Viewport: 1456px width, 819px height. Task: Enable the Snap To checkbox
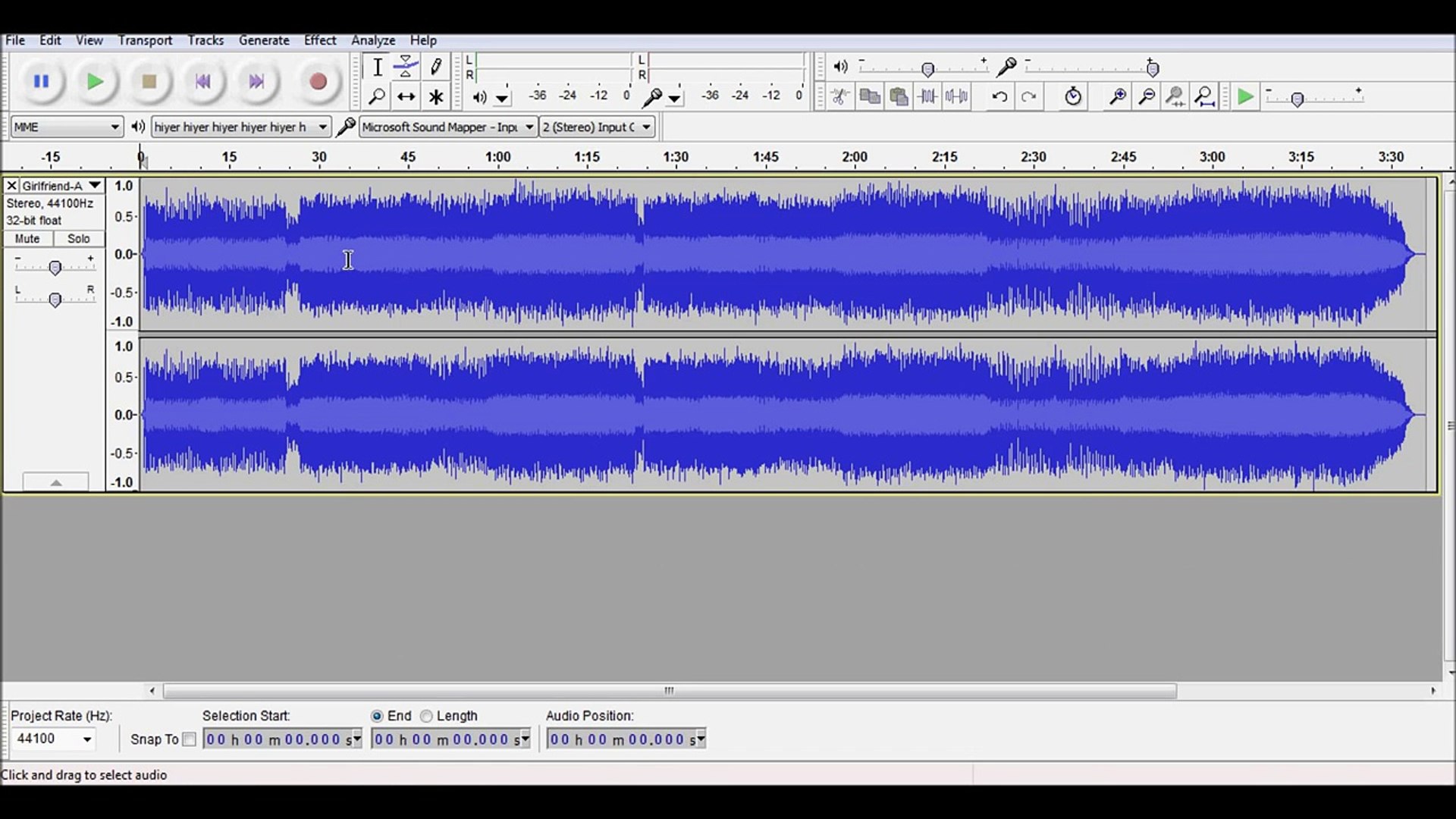click(190, 739)
